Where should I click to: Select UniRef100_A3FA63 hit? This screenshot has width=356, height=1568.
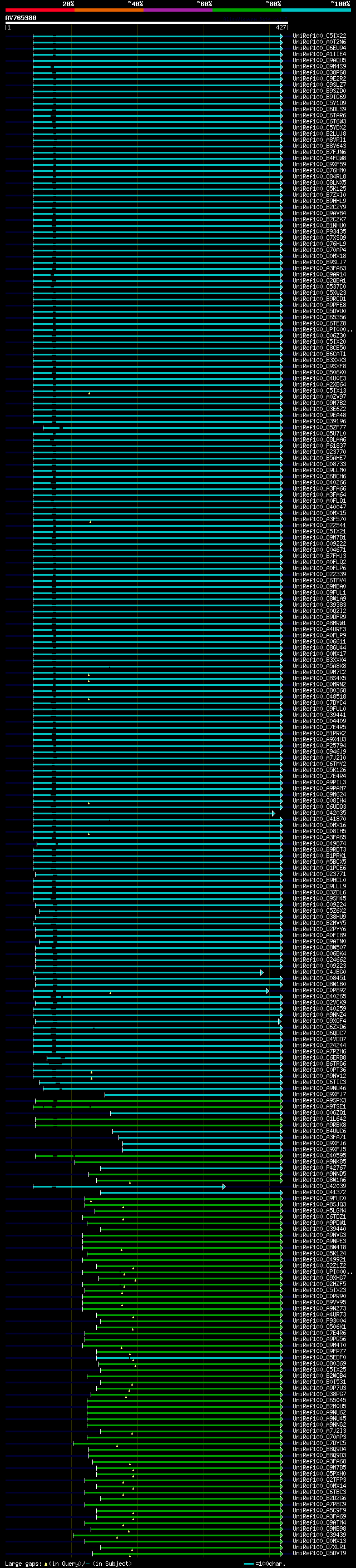[x=319, y=269]
